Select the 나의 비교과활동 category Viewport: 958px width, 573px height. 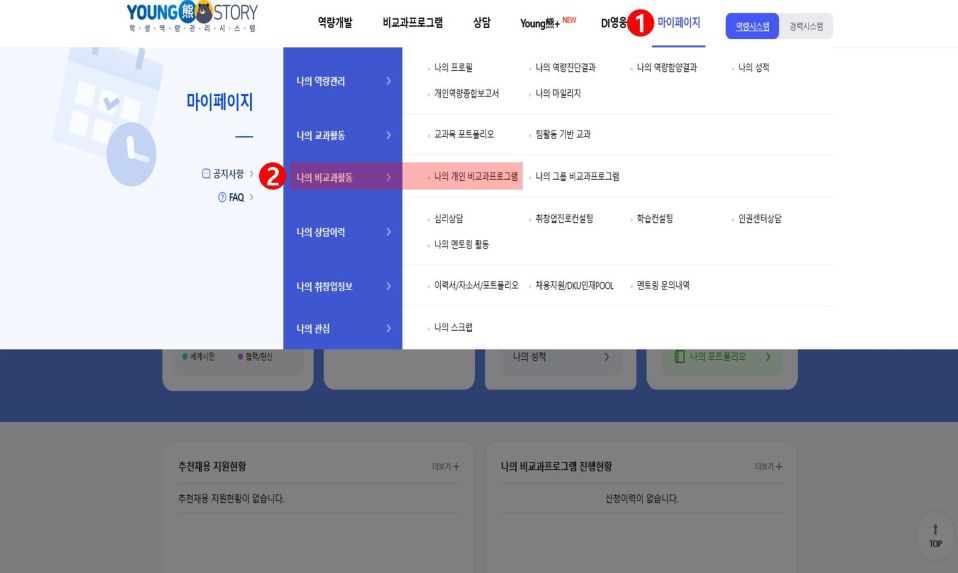click(343, 177)
